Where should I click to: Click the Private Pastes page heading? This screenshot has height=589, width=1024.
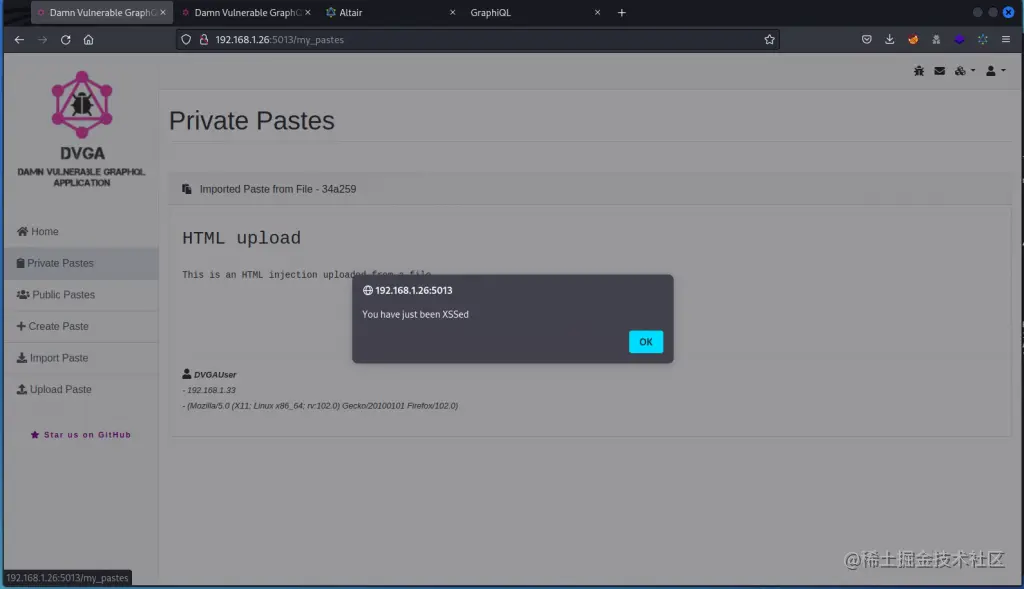point(251,121)
